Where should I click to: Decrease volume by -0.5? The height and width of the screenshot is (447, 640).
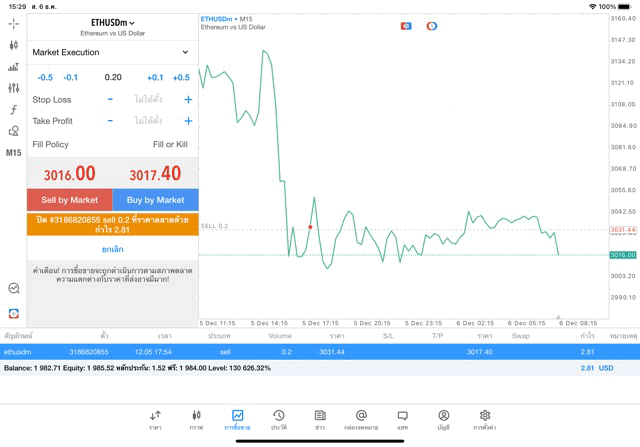[45, 77]
